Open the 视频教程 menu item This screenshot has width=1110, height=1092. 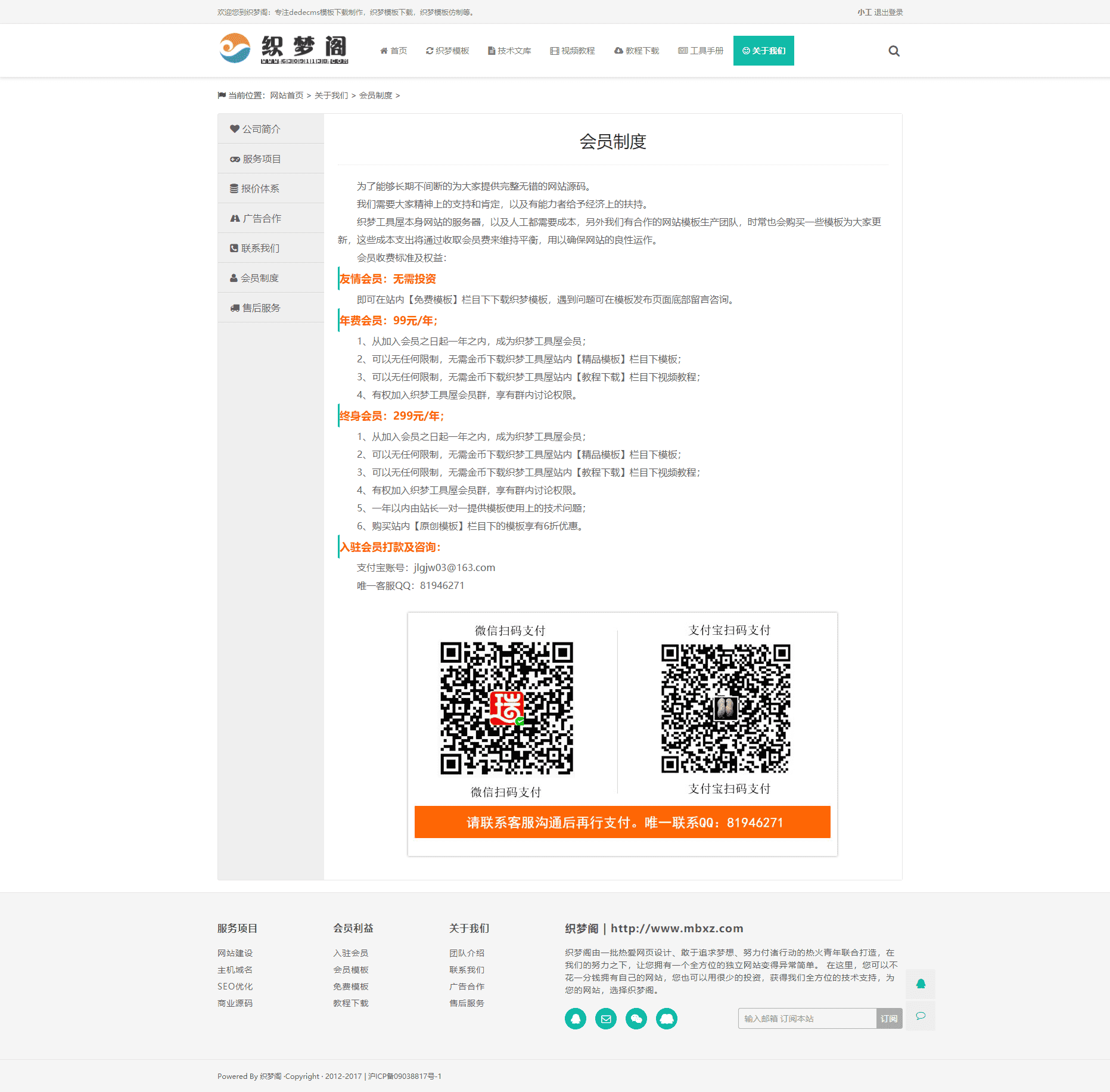point(573,51)
